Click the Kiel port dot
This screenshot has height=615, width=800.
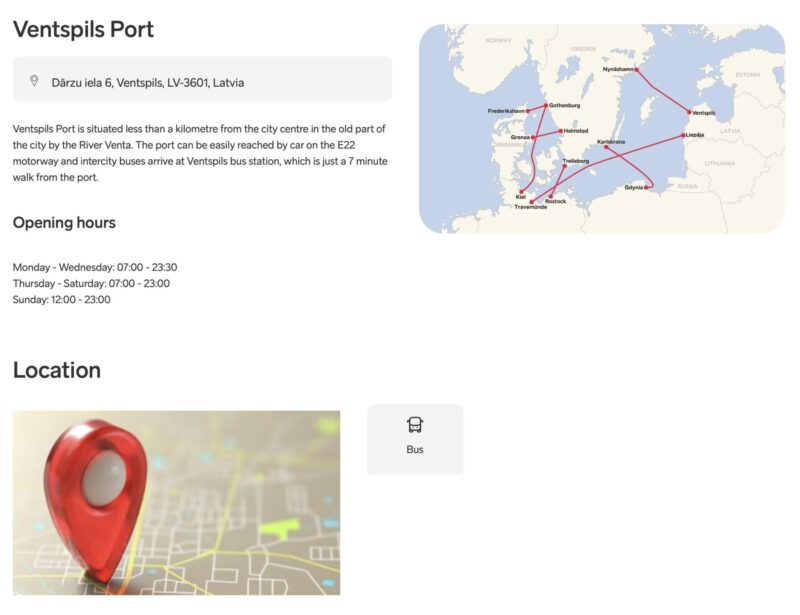point(521,191)
